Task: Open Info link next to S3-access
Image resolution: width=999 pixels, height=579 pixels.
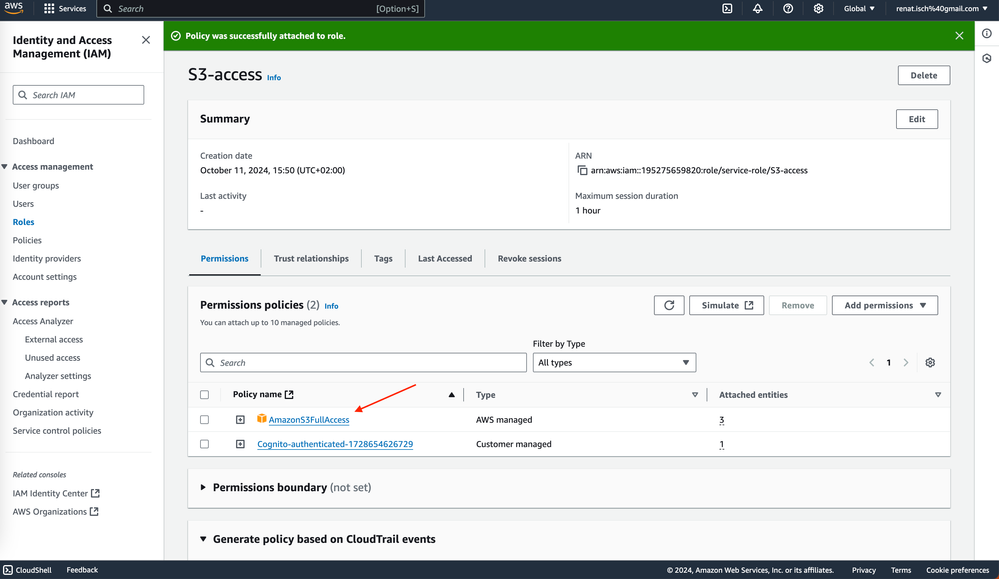Action: (x=274, y=78)
